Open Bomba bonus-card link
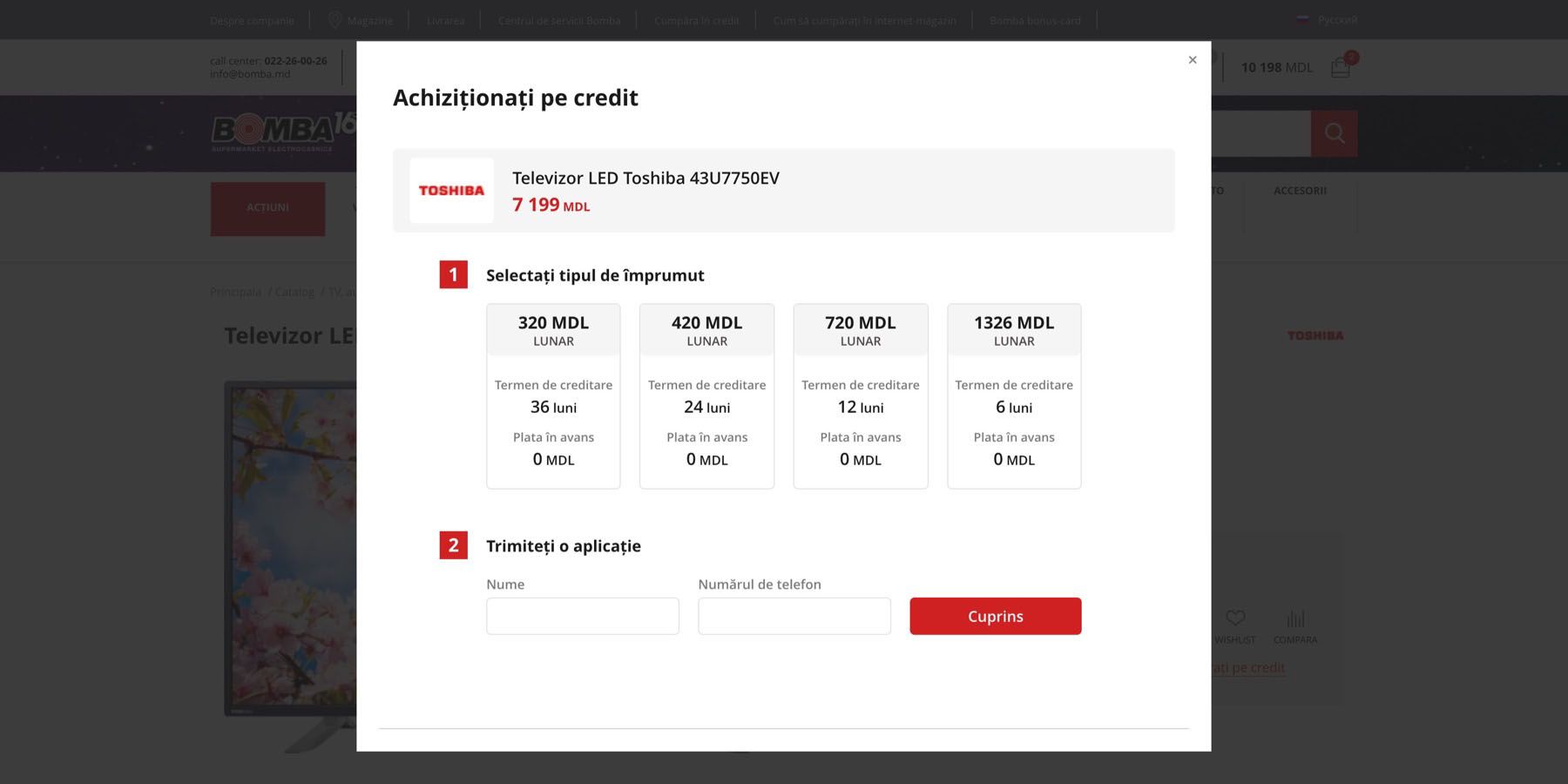The width and height of the screenshot is (1568, 784). pyautogui.click(x=1035, y=20)
